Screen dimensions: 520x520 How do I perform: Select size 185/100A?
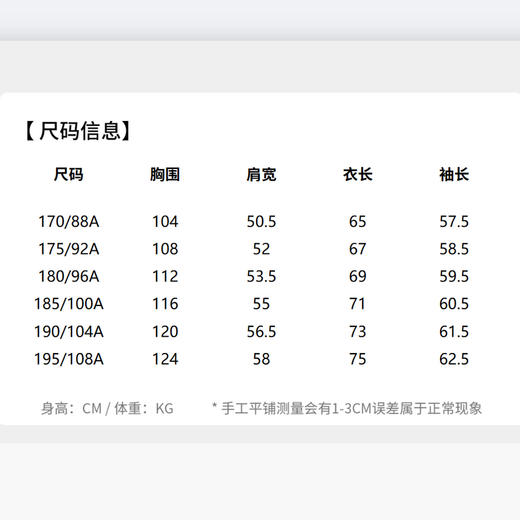coord(69,304)
